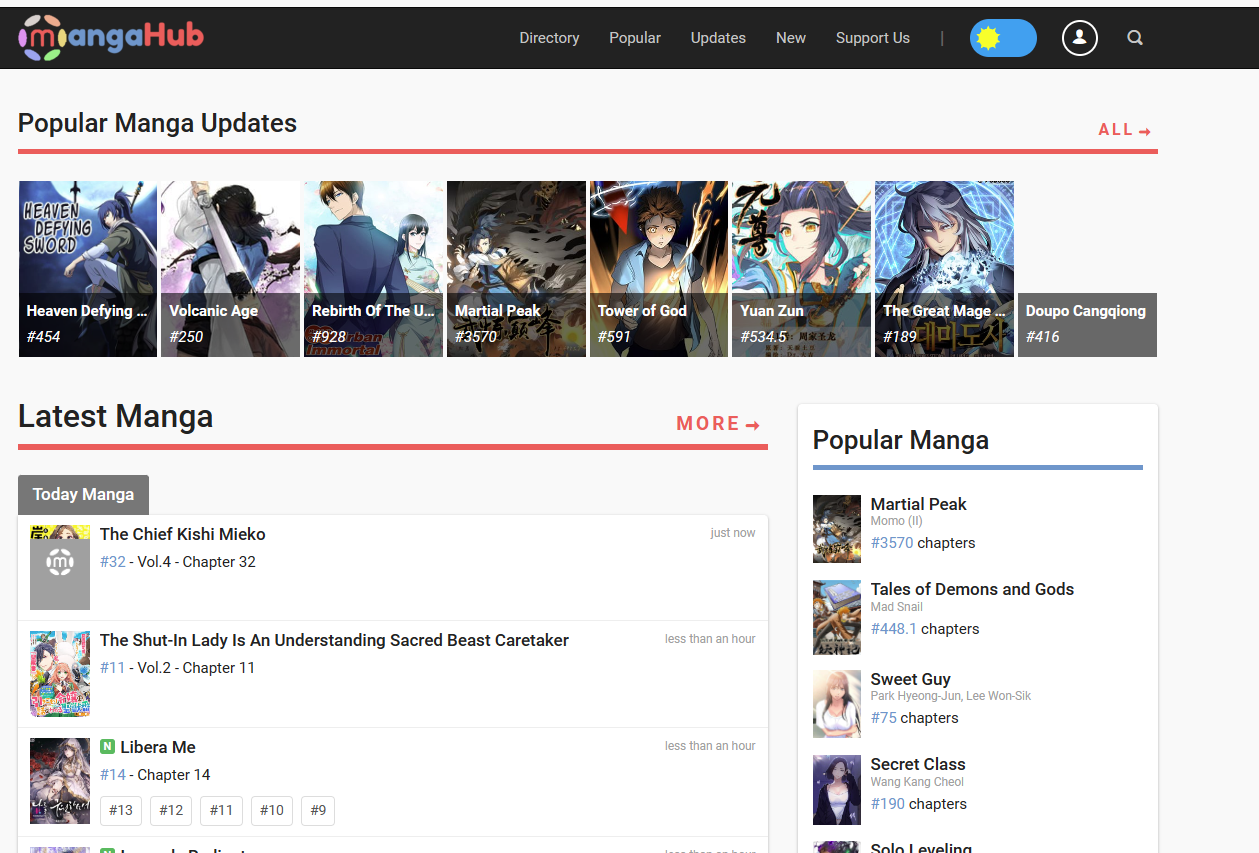Image resolution: width=1259 pixels, height=853 pixels.
Task: Open The Chief Kishi Mieko title
Action: click(x=183, y=534)
